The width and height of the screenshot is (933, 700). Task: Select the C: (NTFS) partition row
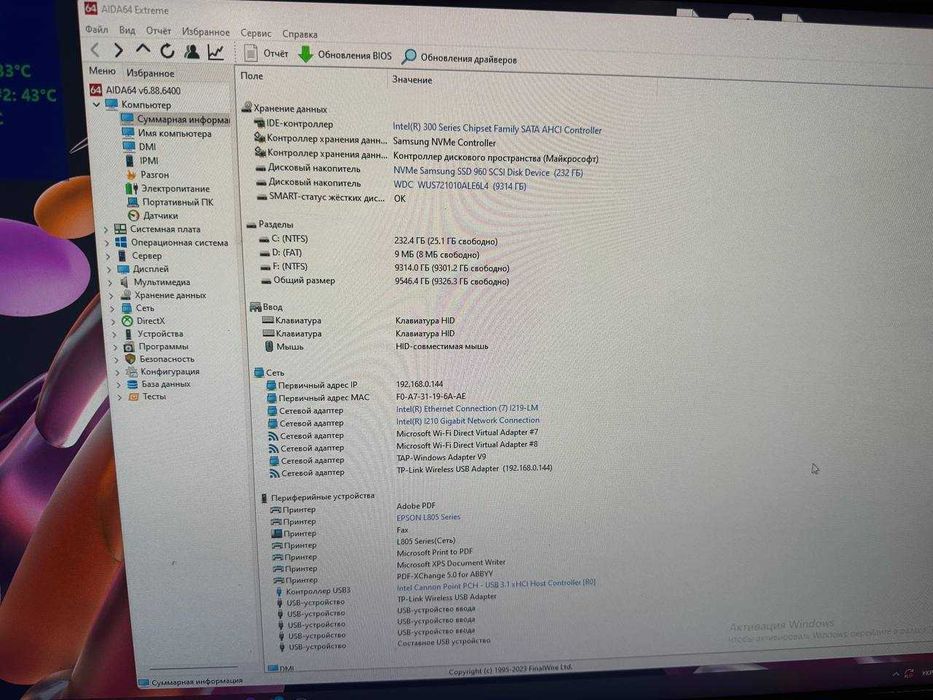pyautogui.click(x=378, y=240)
